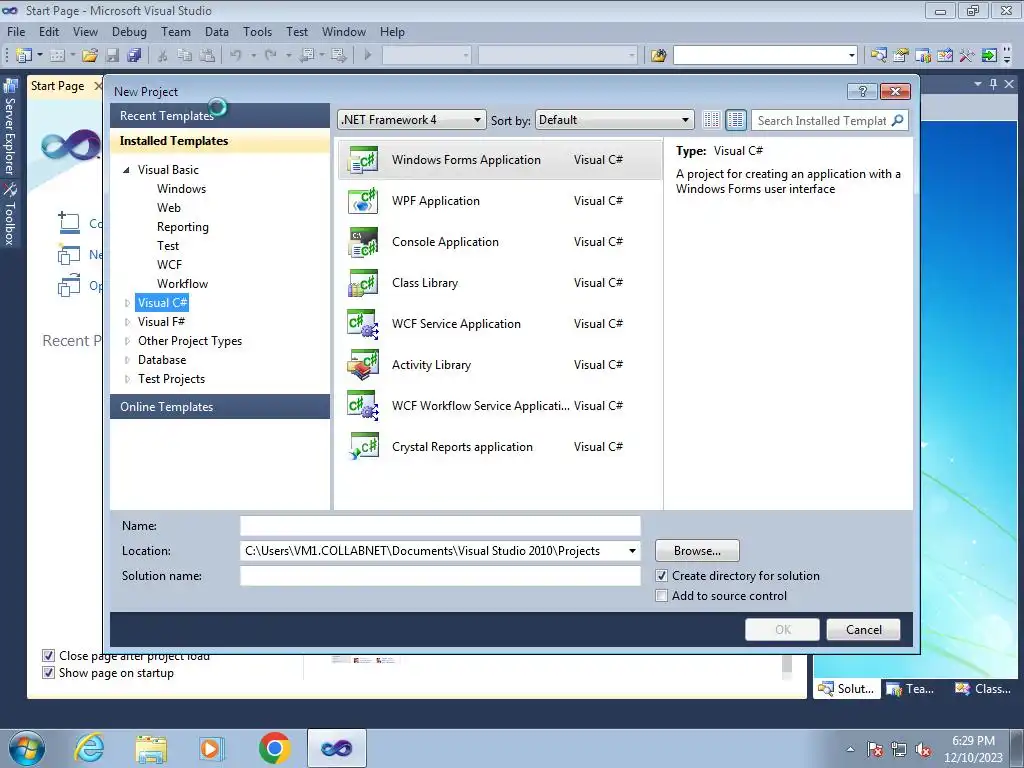This screenshot has height=768, width=1024.
Task: Open the Toolbox side tab
Action: [x=10, y=215]
